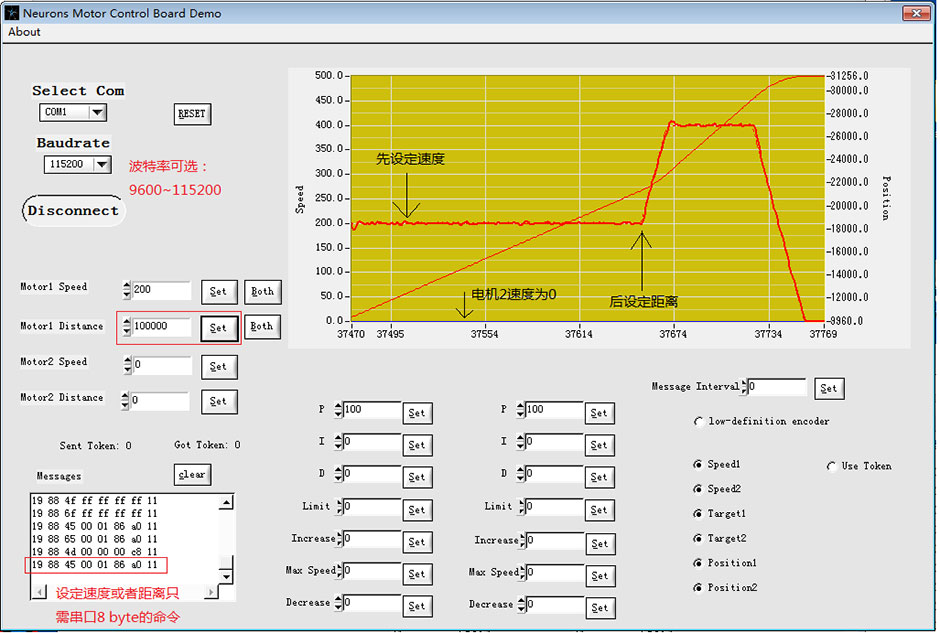This screenshot has width=940, height=633.
Task: Set the Motor1 Speed value
Action: coord(219,292)
